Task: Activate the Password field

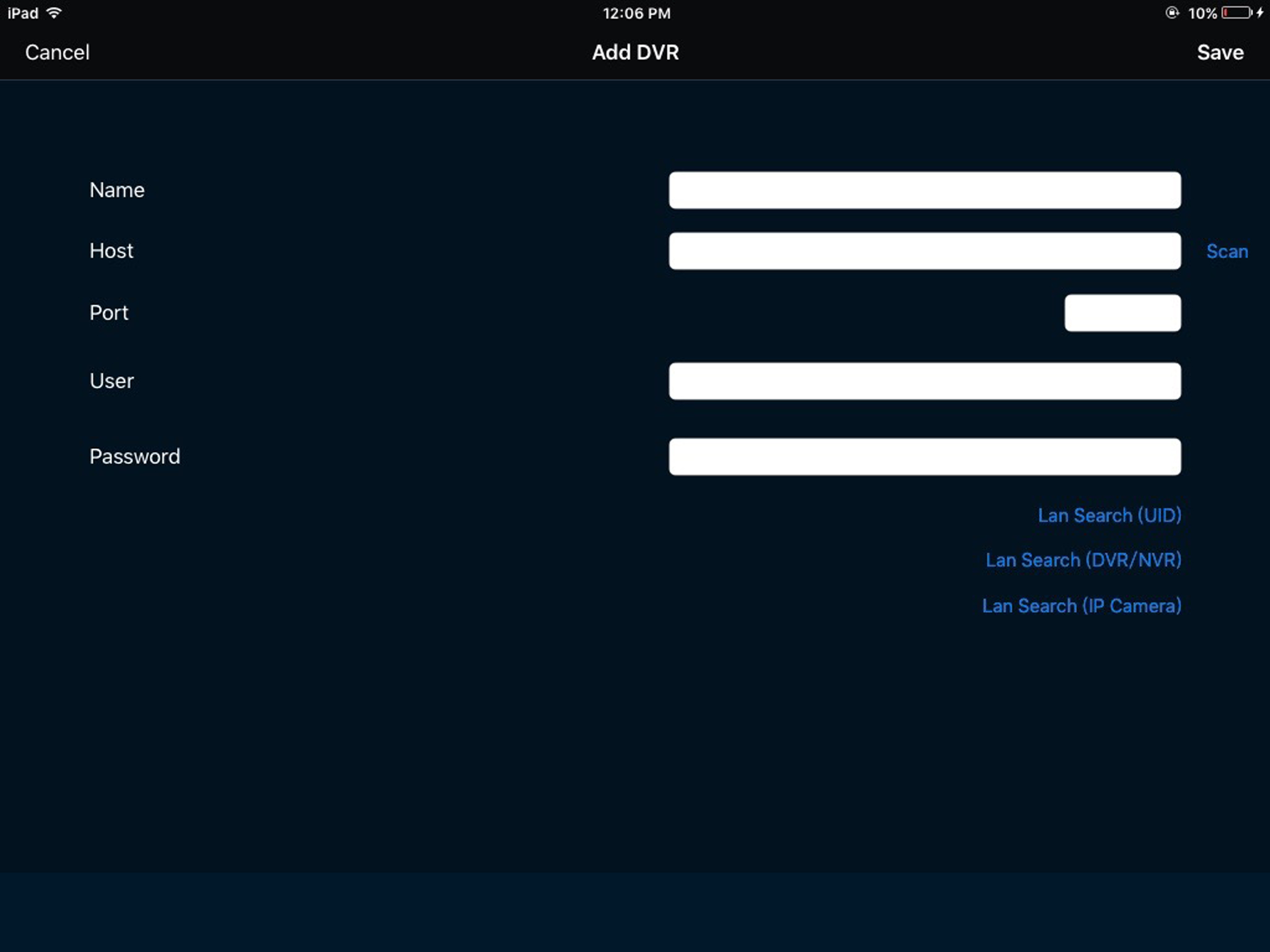Action: pyautogui.click(x=924, y=456)
